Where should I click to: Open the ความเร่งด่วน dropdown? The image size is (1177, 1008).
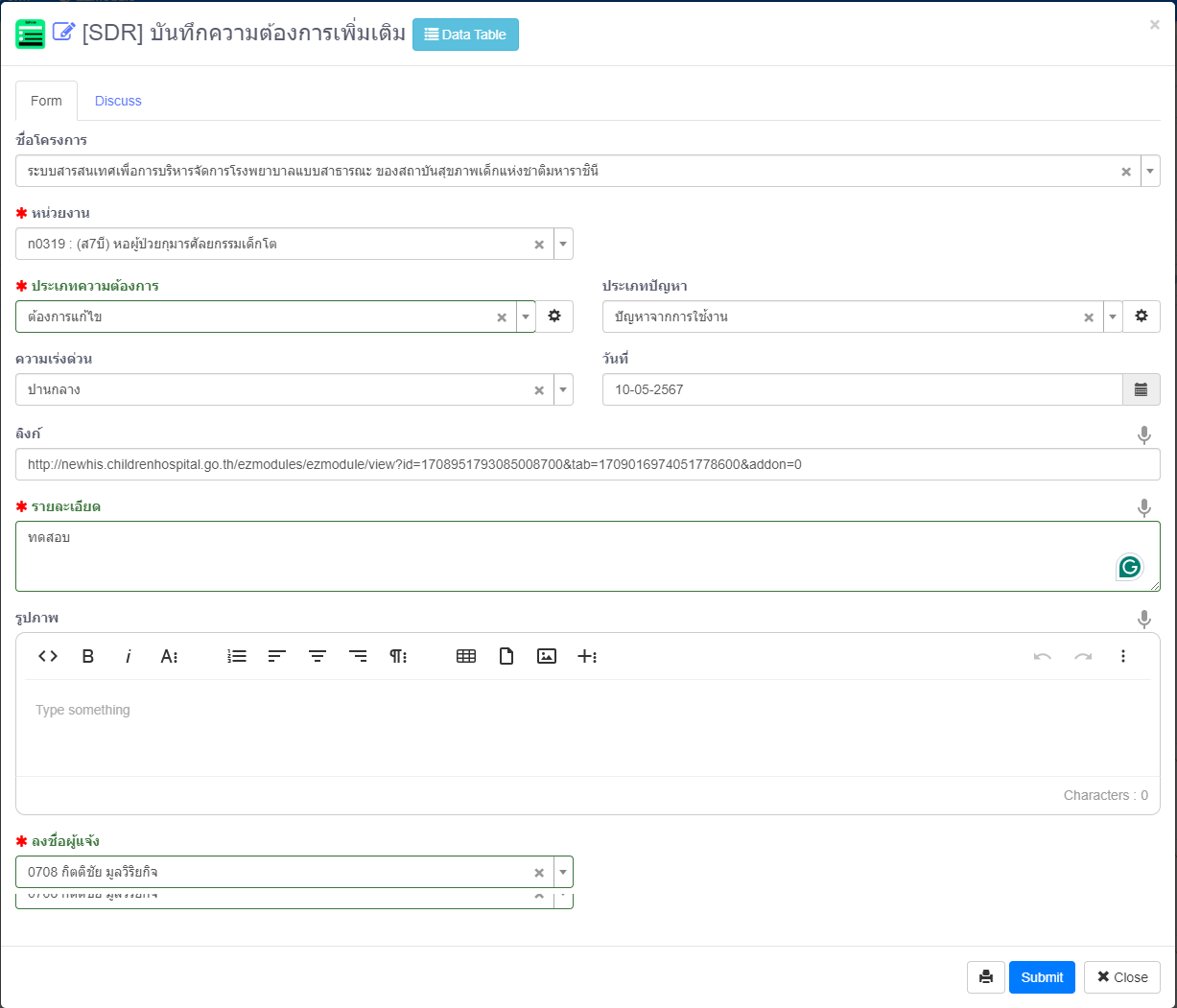[x=563, y=389]
